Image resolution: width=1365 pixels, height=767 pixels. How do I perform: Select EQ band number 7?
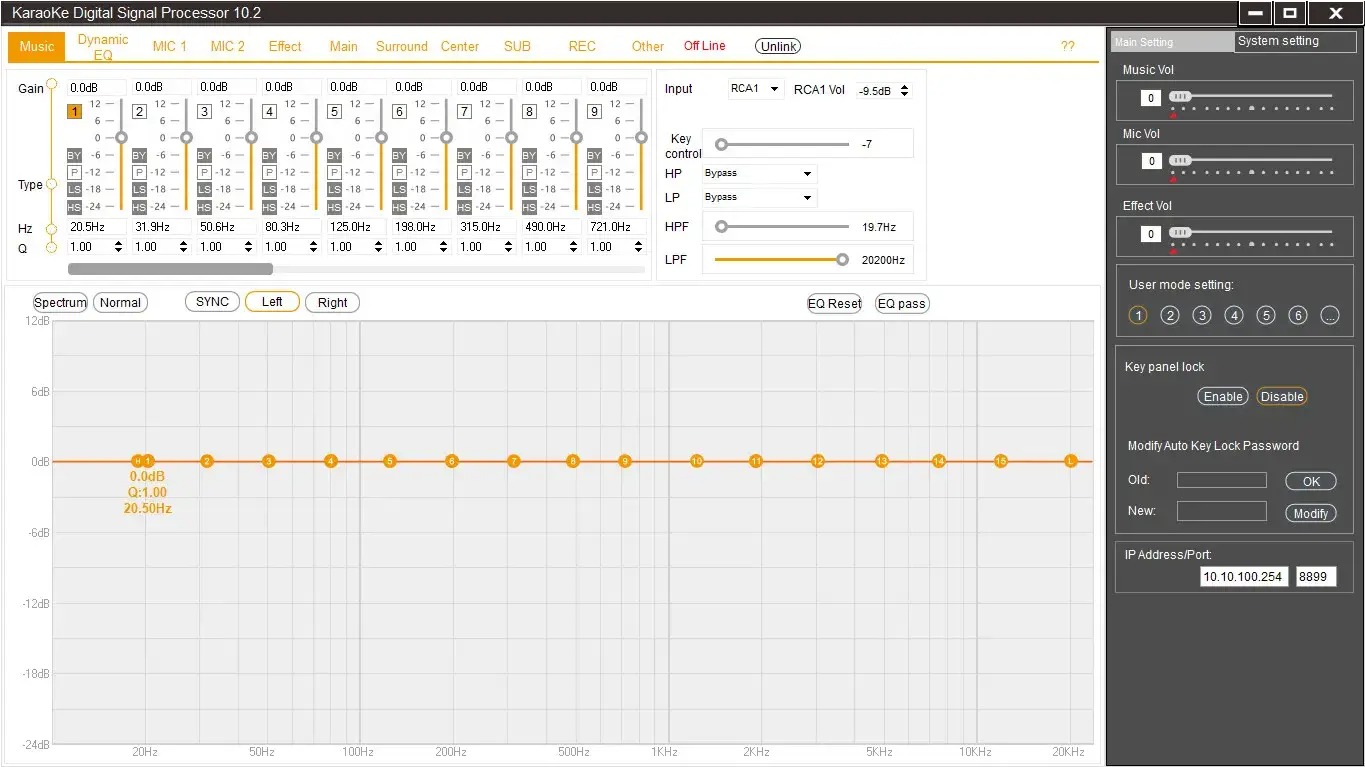[464, 112]
